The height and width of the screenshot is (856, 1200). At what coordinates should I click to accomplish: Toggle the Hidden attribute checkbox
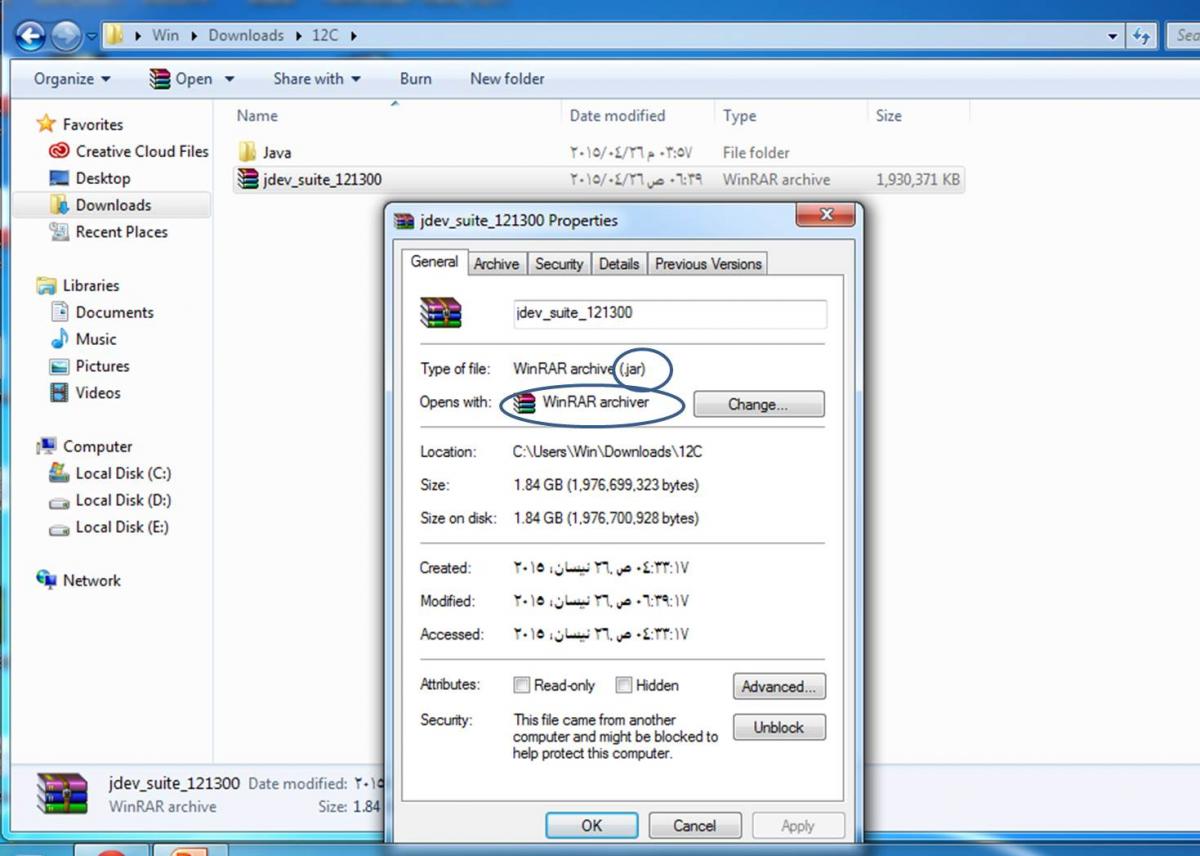coord(623,686)
